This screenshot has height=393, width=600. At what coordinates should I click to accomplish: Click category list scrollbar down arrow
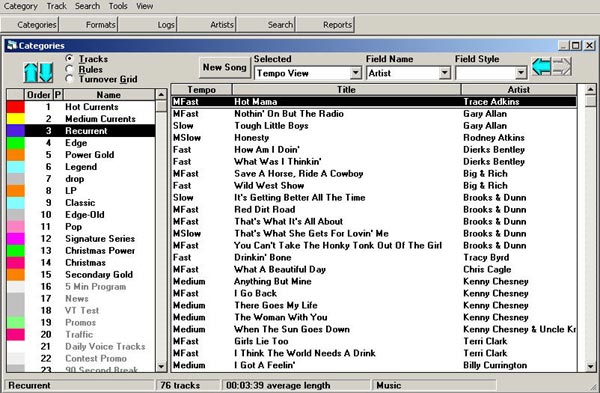coord(161,366)
